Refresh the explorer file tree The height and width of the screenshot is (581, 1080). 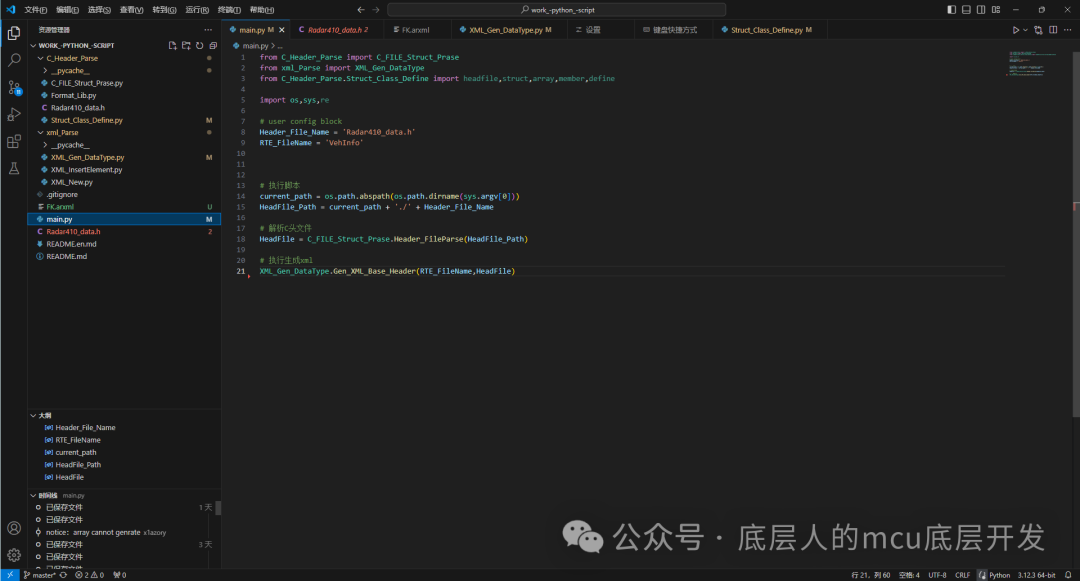point(199,45)
